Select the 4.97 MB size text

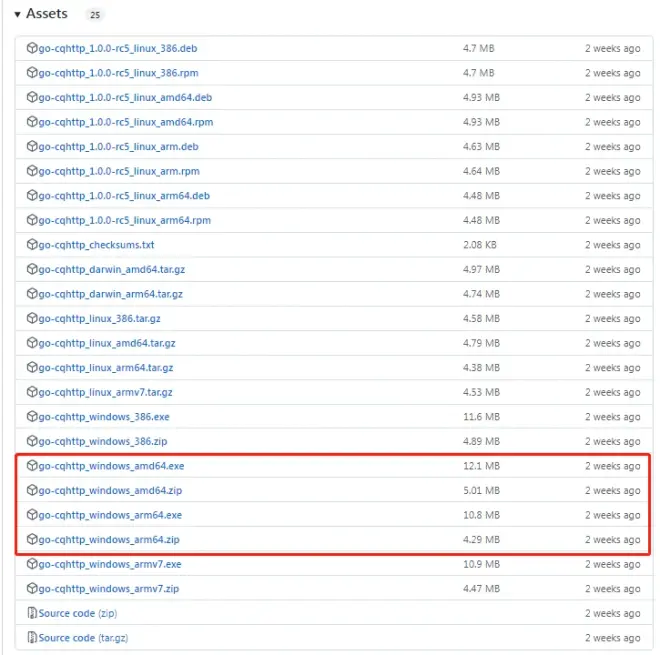pyautogui.click(x=481, y=269)
